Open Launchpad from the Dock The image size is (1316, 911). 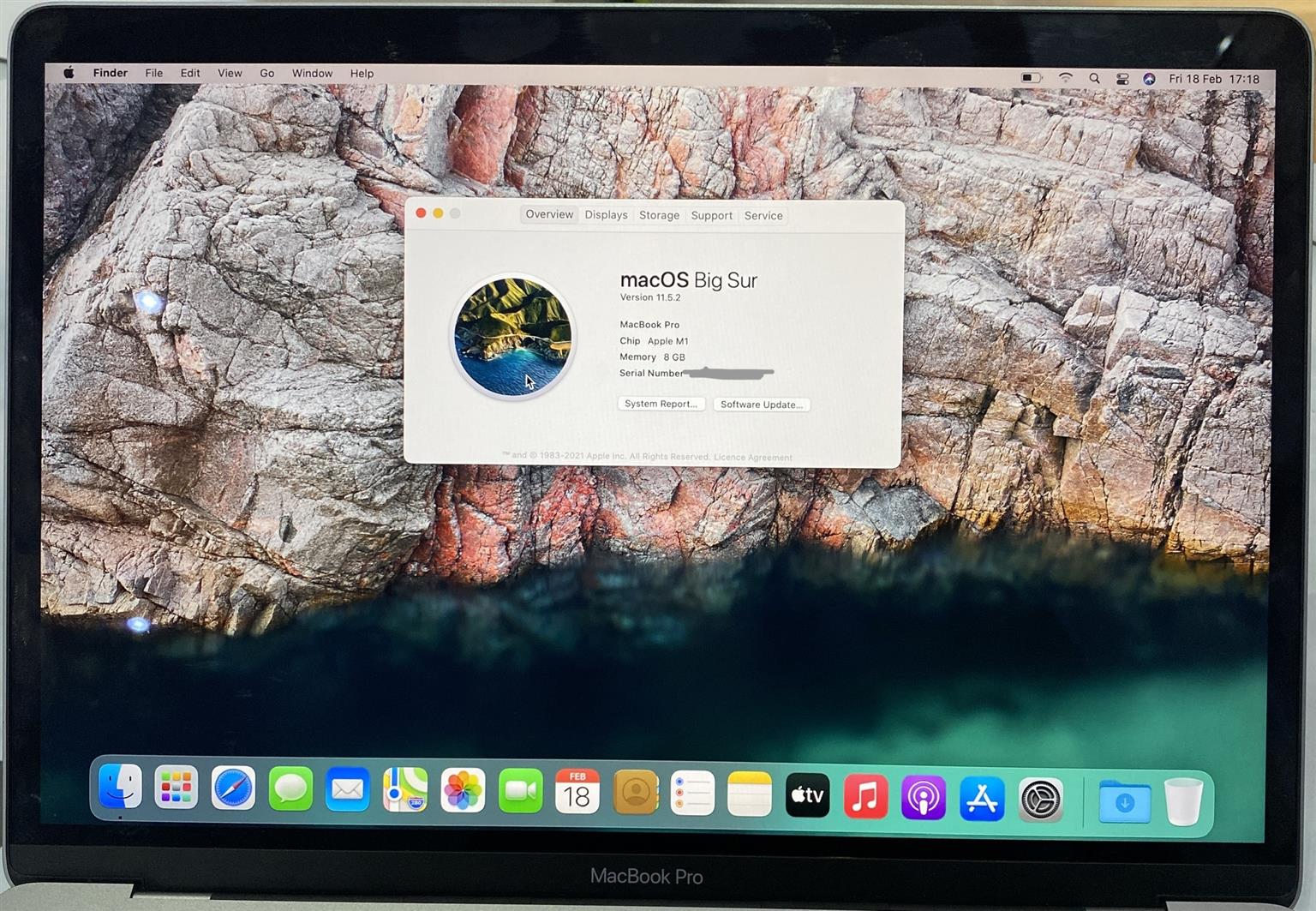(176, 788)
